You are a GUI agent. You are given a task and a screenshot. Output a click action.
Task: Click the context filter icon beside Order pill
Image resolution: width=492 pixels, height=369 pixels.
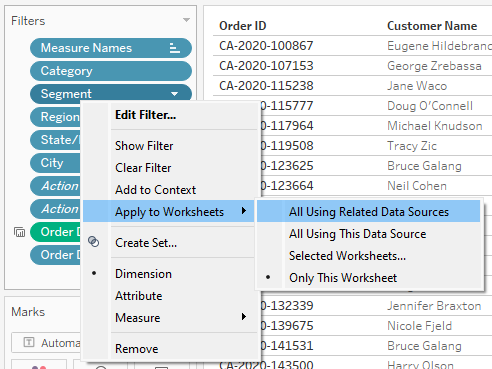pos(20,232)
